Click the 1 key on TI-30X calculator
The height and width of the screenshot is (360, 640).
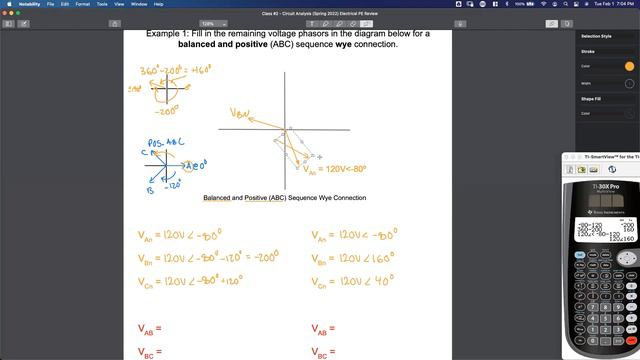point(593,330)
